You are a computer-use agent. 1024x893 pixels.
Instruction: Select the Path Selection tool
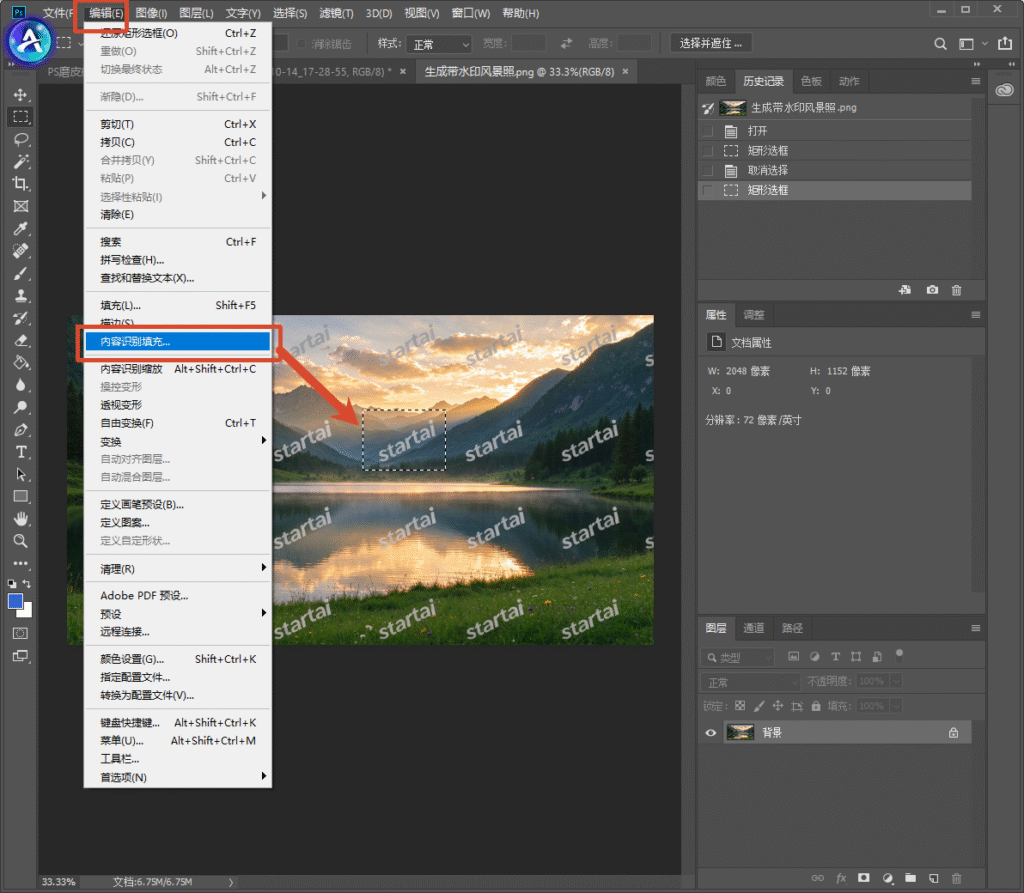click(x=20, y=474)
